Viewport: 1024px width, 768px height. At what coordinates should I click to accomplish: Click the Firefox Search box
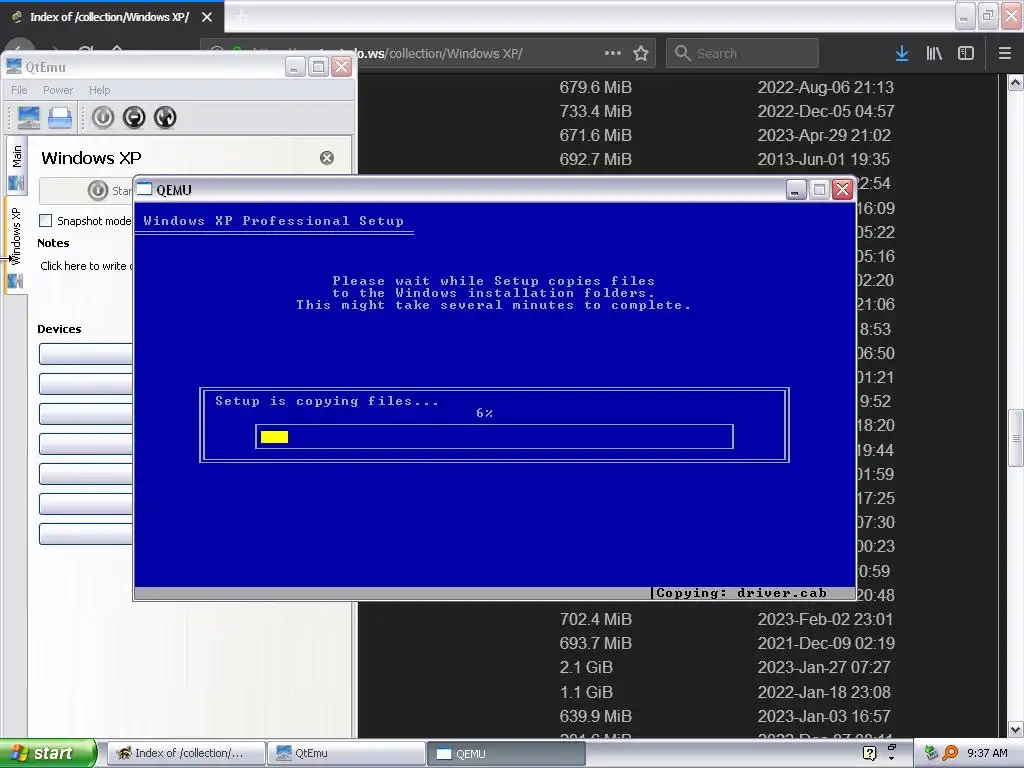pyautogui.click(x=743, y=54)
